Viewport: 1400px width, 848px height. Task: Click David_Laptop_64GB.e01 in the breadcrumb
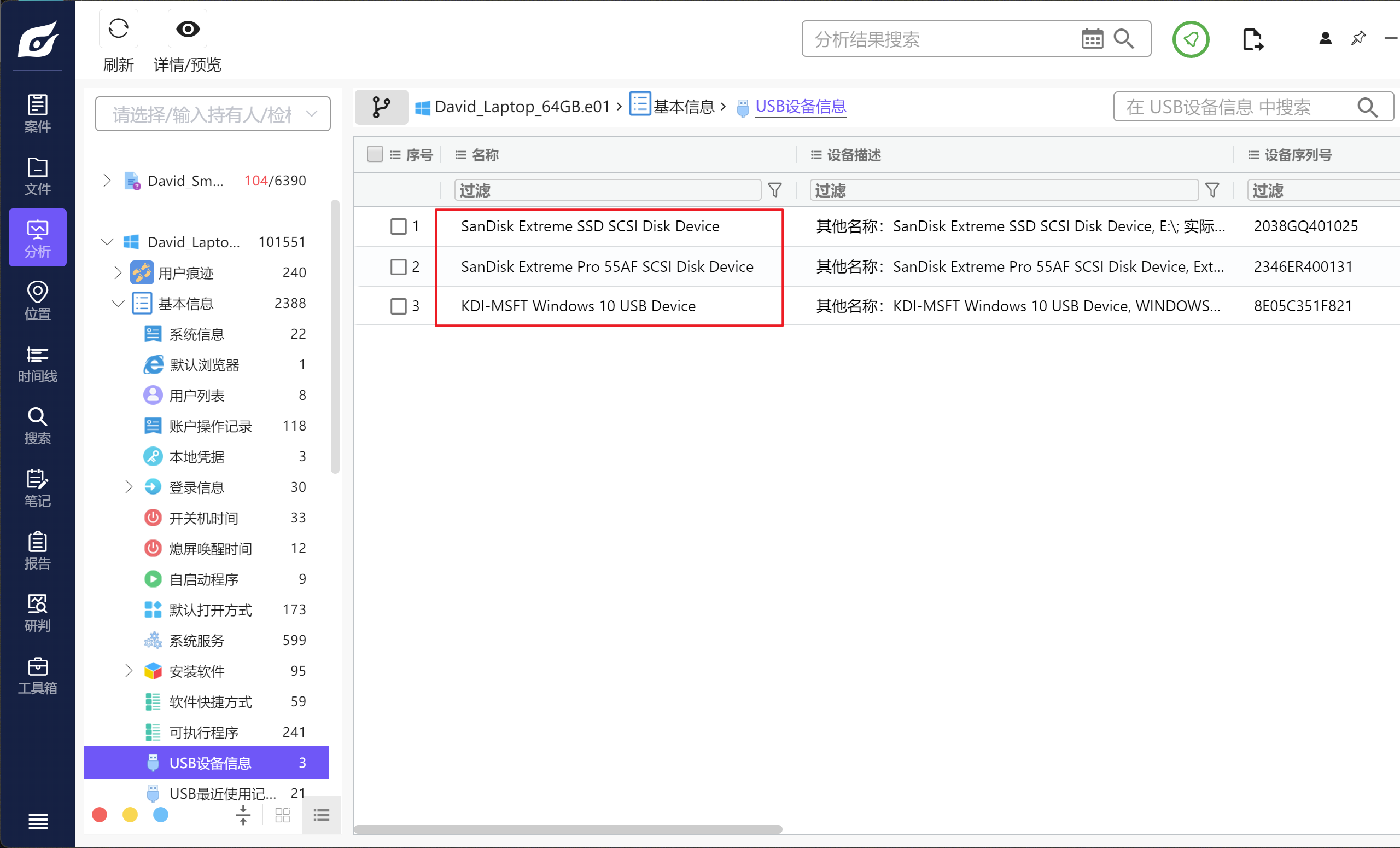521,107
